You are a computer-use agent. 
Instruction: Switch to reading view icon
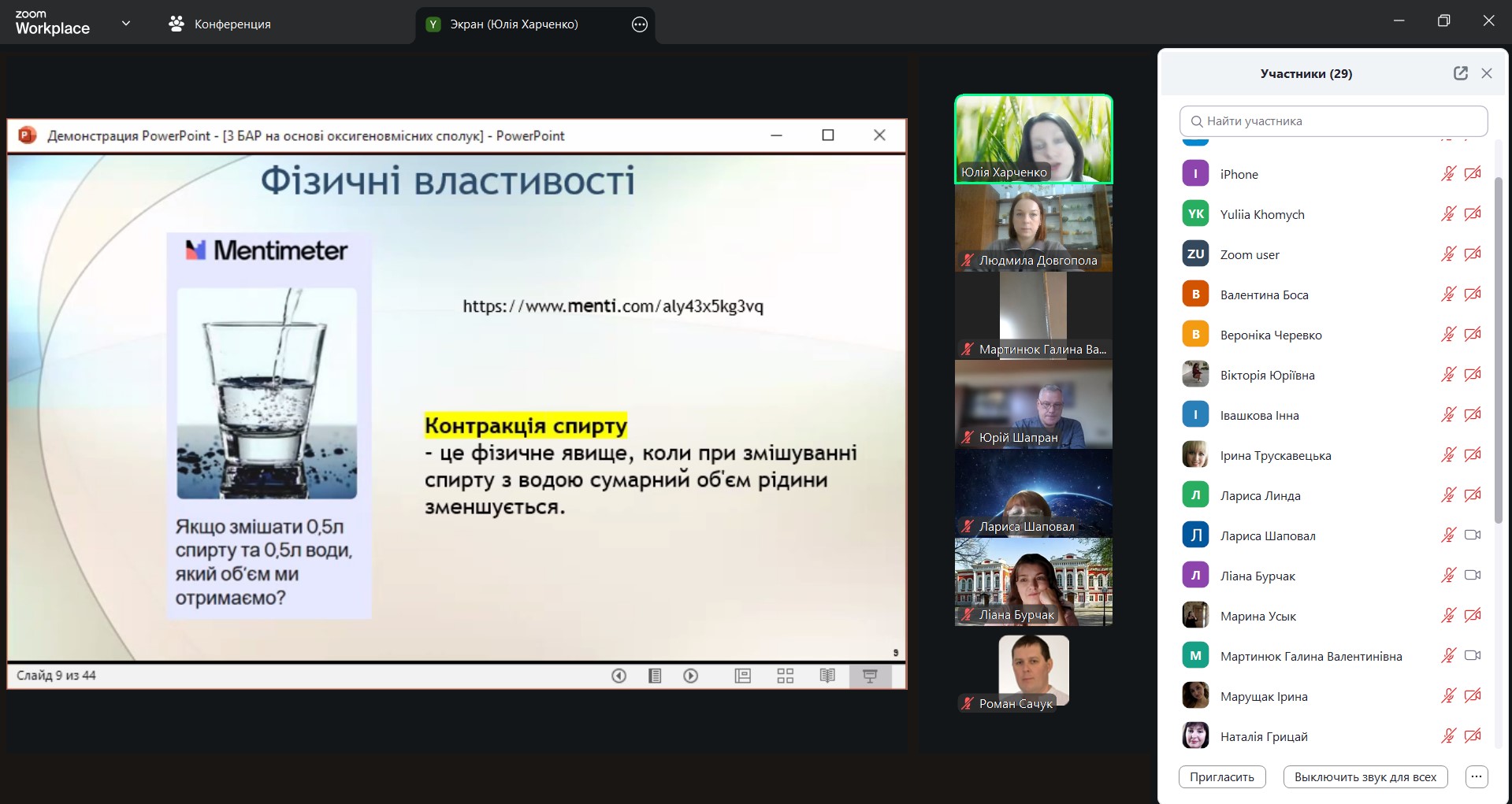click(x=827, y=676)
